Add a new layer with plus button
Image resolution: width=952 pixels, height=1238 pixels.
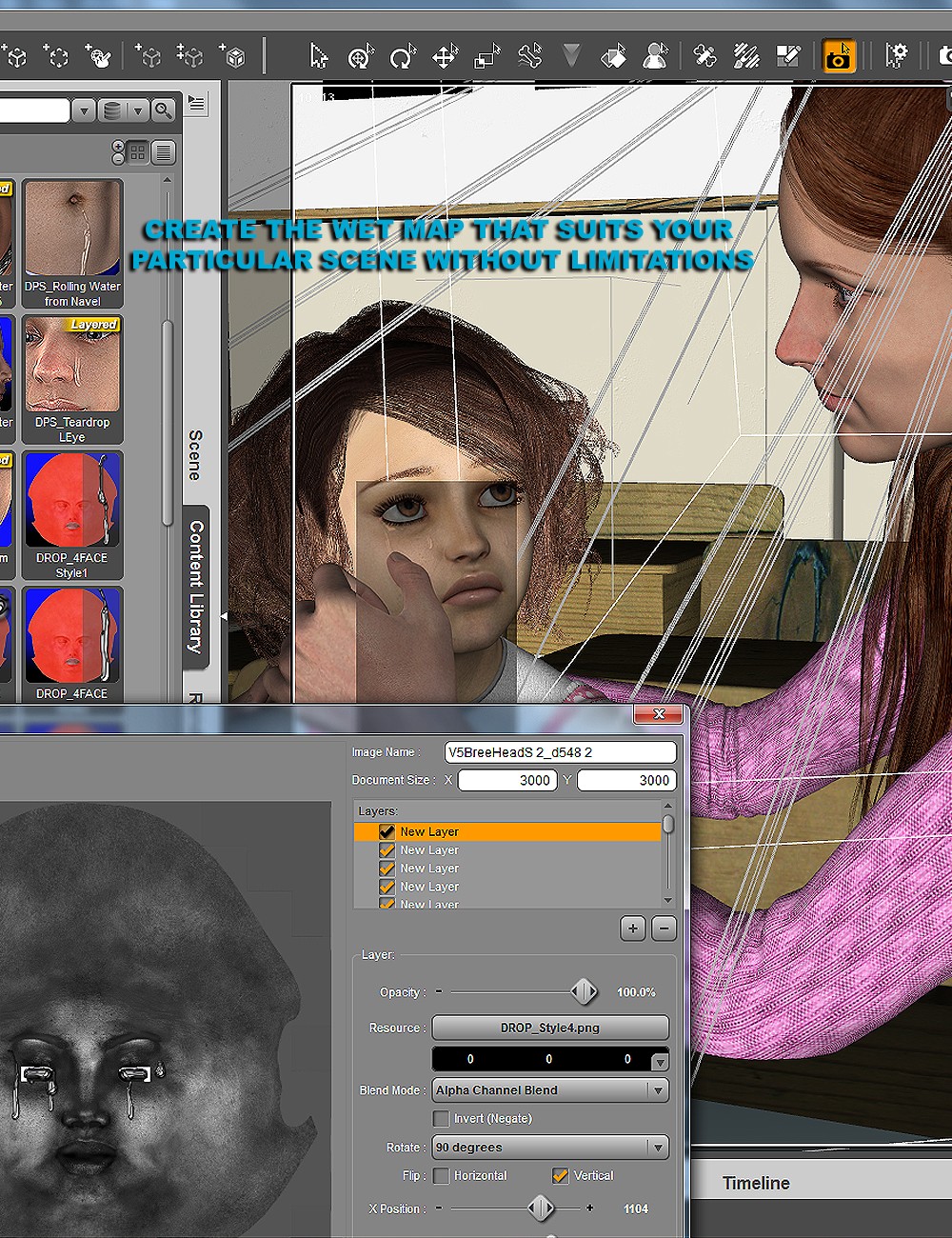click(x=633, y=928)
